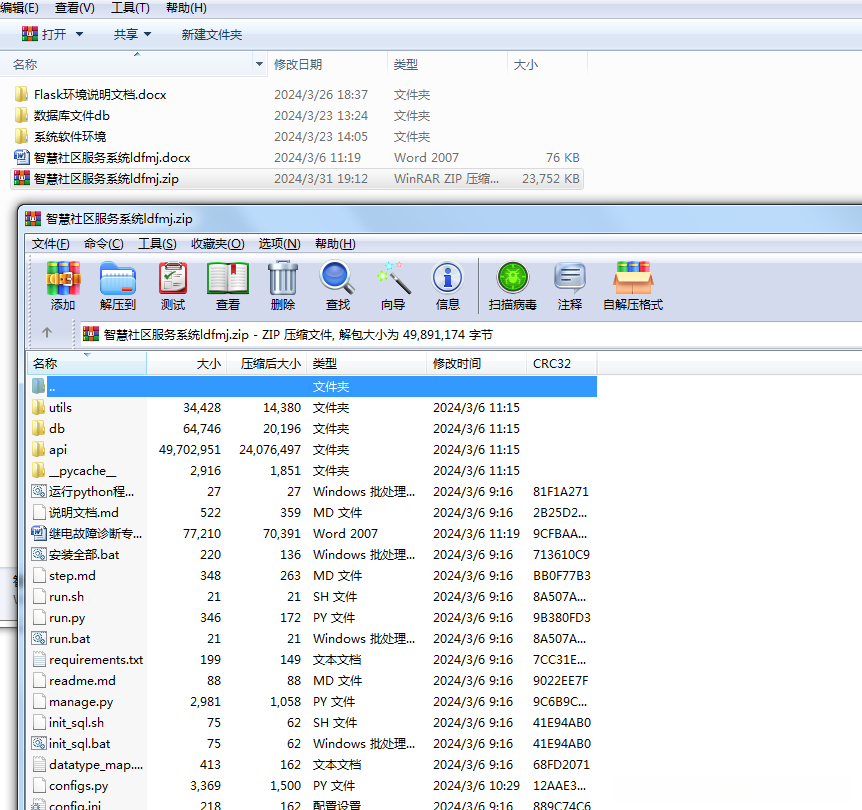Image resolution: width=862 pixels, height=810 pixels.
Task: Sort archive by CRC32 column header
Action: coord(561,363)
